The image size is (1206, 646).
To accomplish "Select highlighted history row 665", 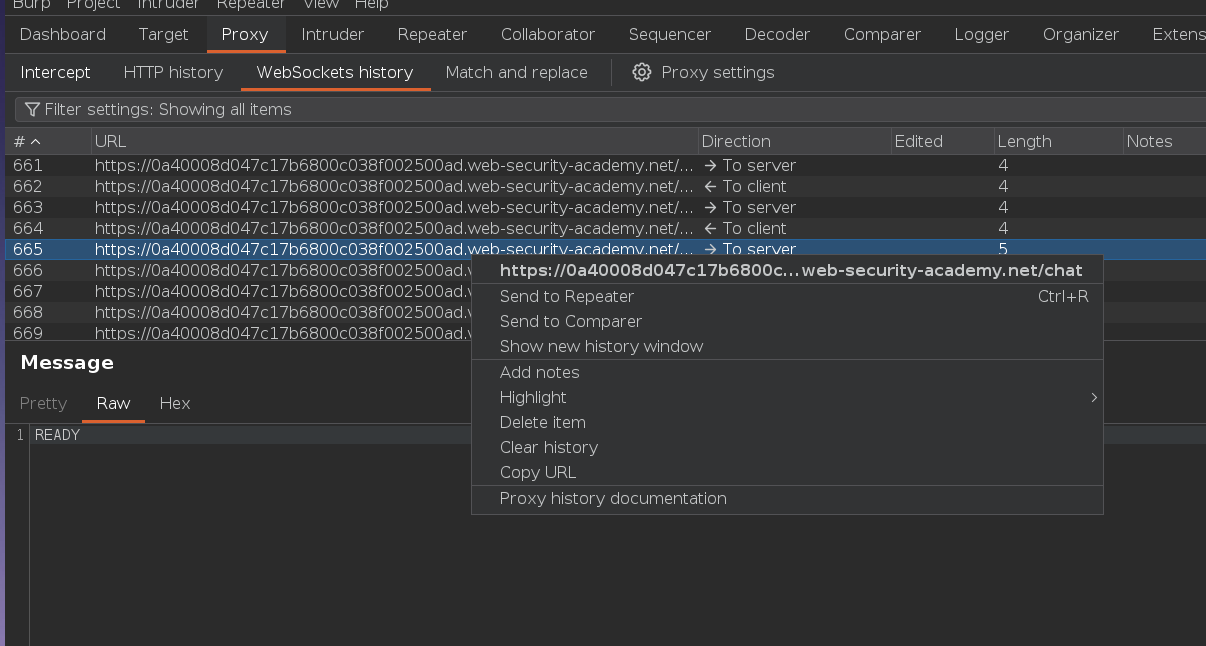I will (x=605, y=249).
